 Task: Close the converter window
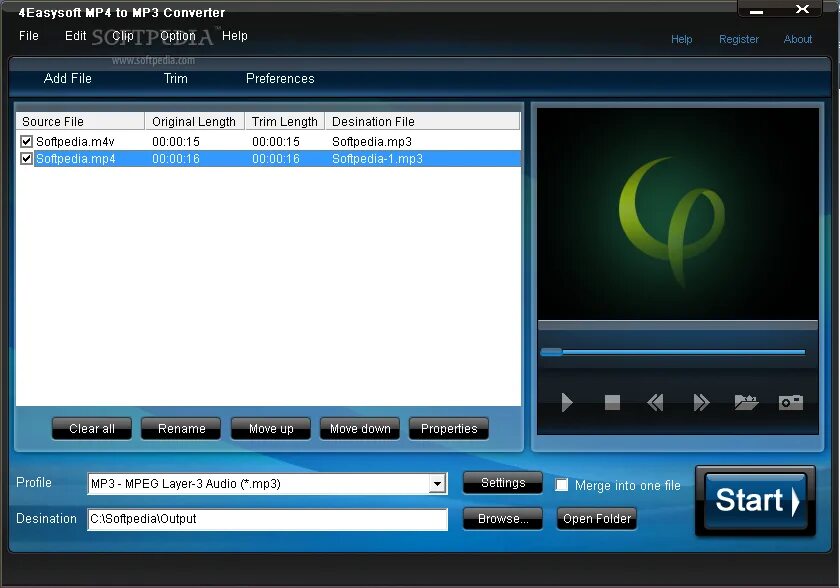(802, 9)
